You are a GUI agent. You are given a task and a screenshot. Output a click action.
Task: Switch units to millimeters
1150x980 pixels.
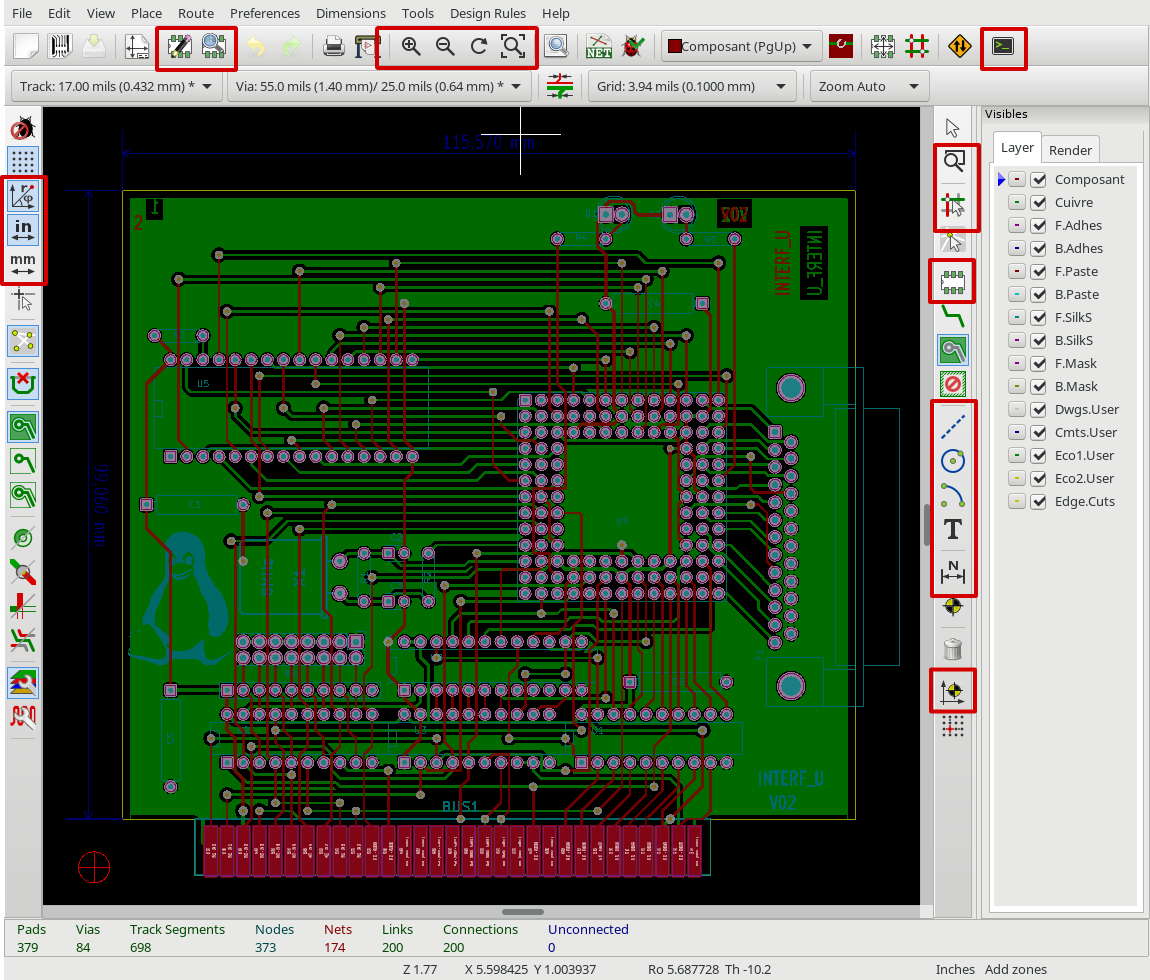pyautogui.click(x=23, y=264)
